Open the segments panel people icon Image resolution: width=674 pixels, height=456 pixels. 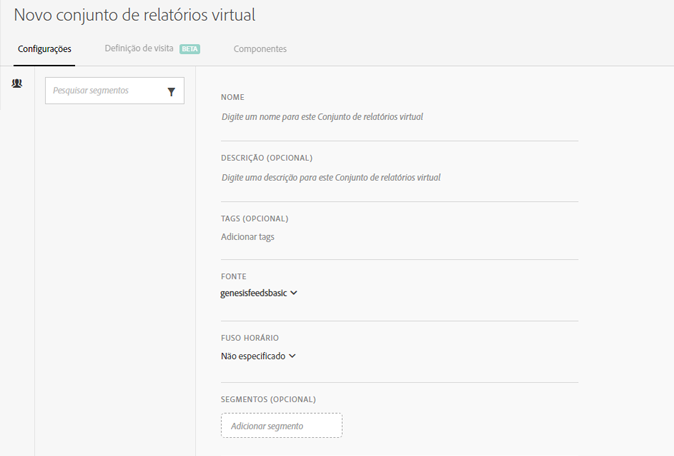17,83
